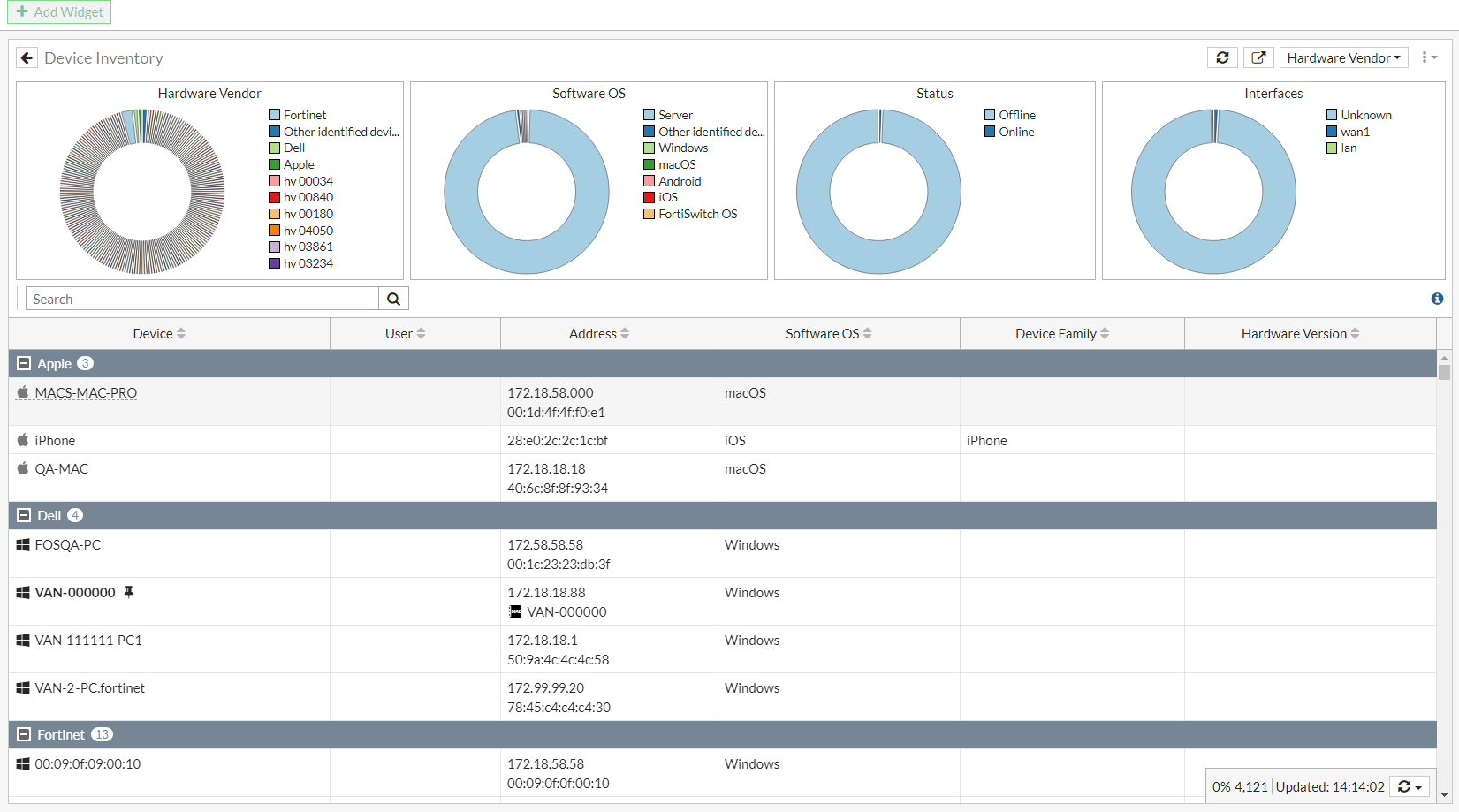This screenshot has height=812, width=1459.
Task: Toggle the Offline legend entry in Status chart
Action: tap(1009, 115)
